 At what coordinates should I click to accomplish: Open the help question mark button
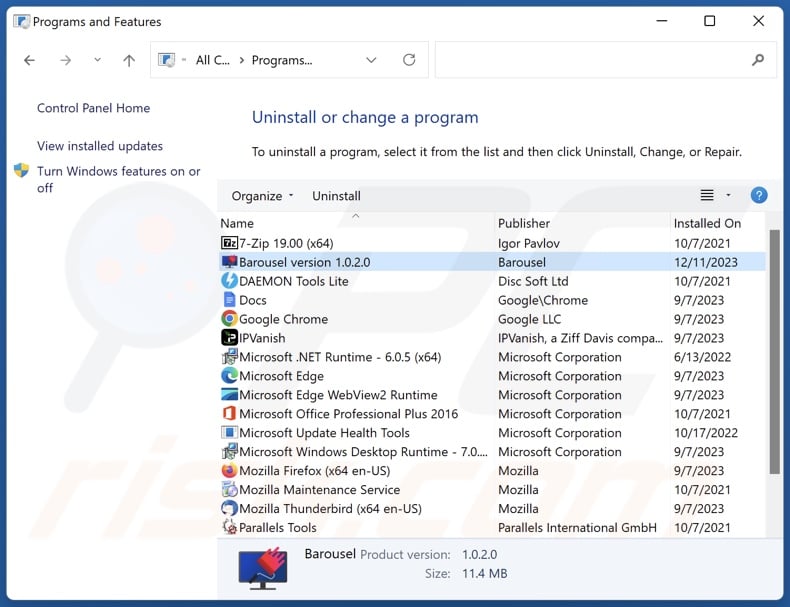[x=759, y=195]
